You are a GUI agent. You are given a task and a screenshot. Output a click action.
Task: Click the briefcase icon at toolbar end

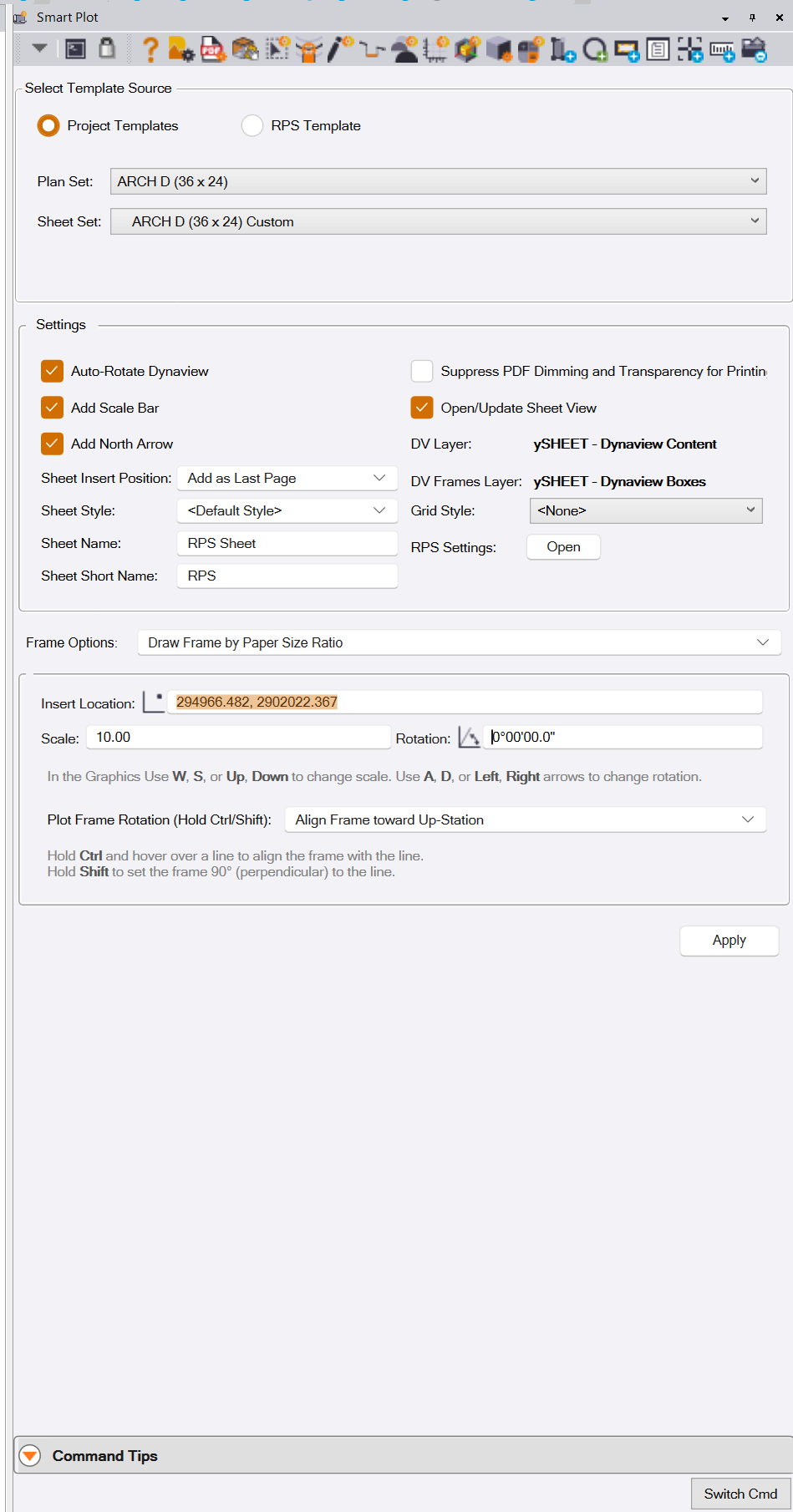point(754,50)
